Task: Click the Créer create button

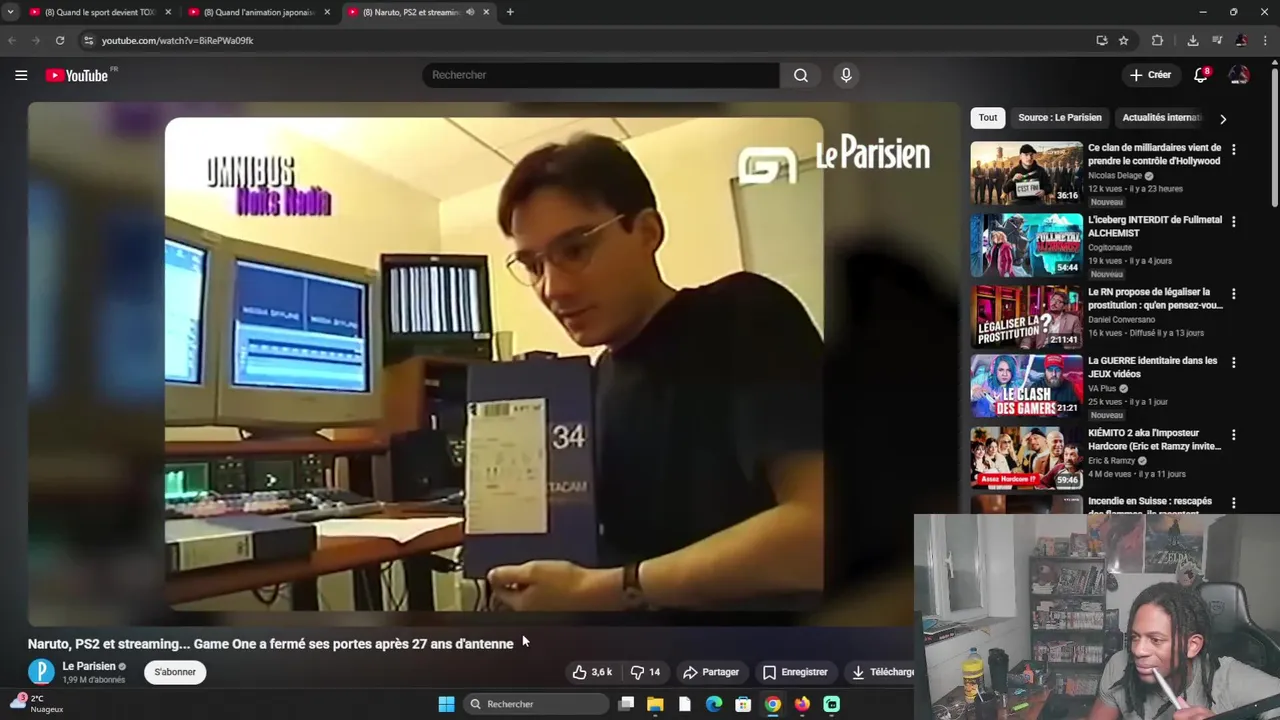Action: pyautogui.click(x=1150, y=75)
